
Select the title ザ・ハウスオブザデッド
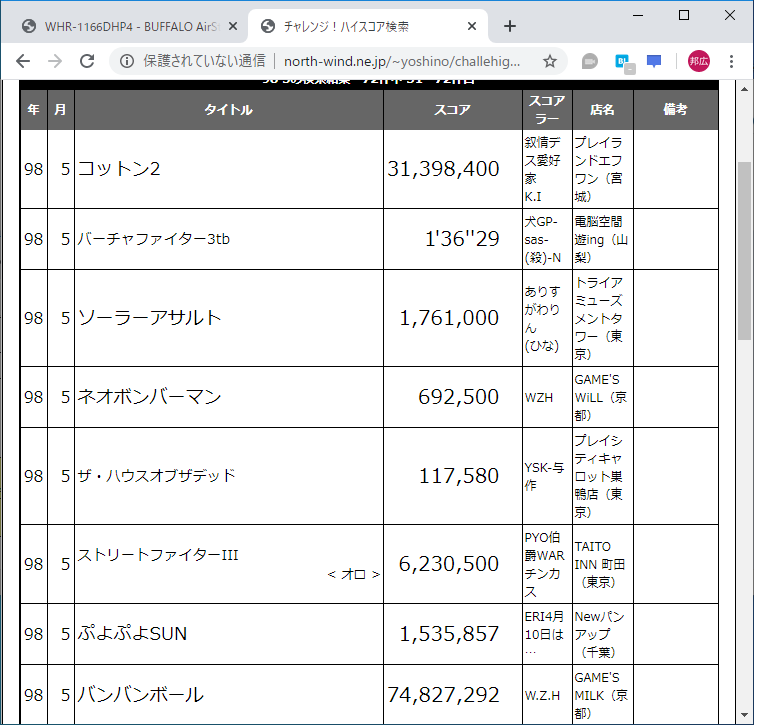(x=157, y=476)
